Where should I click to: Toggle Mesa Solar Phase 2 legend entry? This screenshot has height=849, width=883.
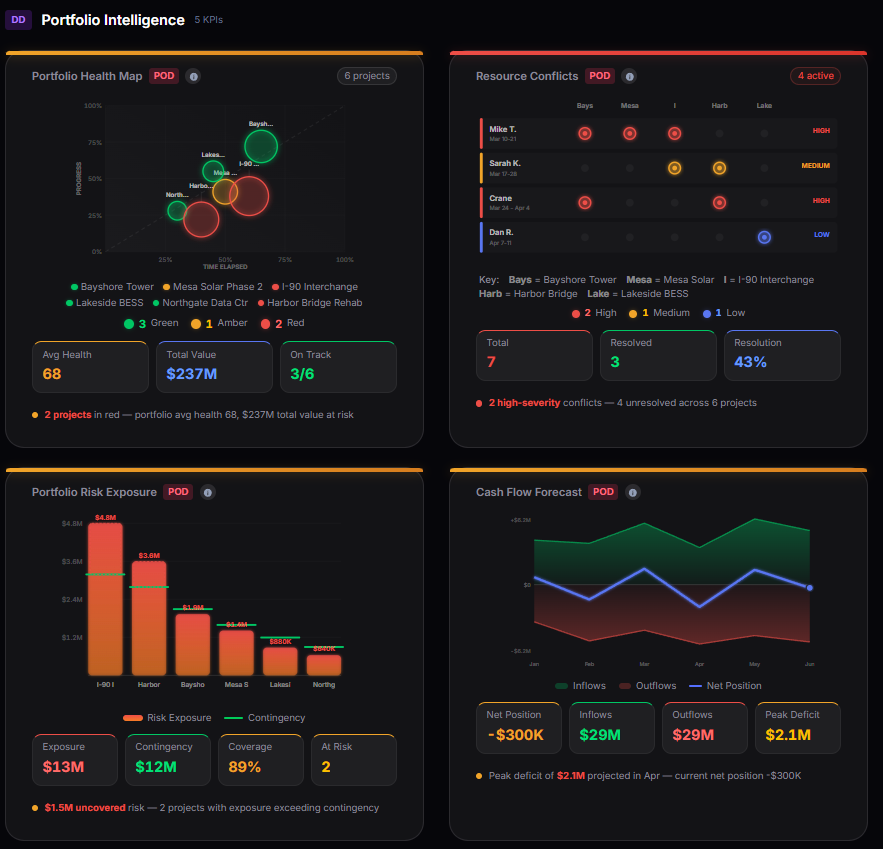pyautogui.click(x=213, y=287)
